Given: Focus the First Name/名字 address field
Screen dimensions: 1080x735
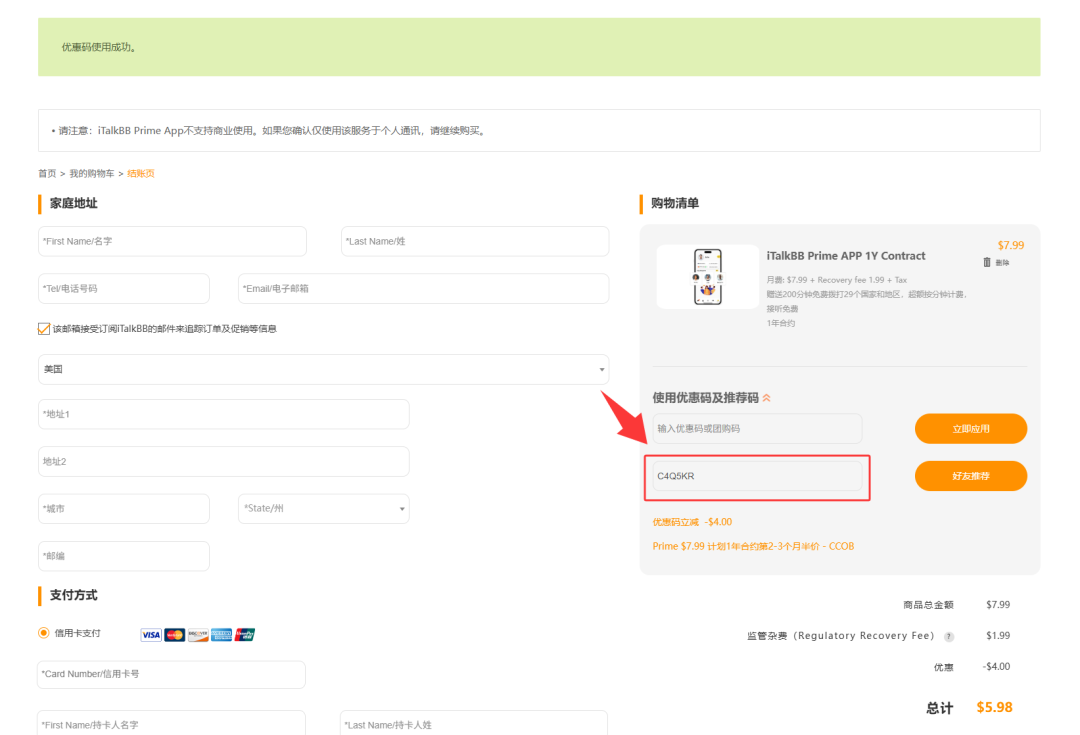Looking at the screenshot, I should [x=172, y=241].
